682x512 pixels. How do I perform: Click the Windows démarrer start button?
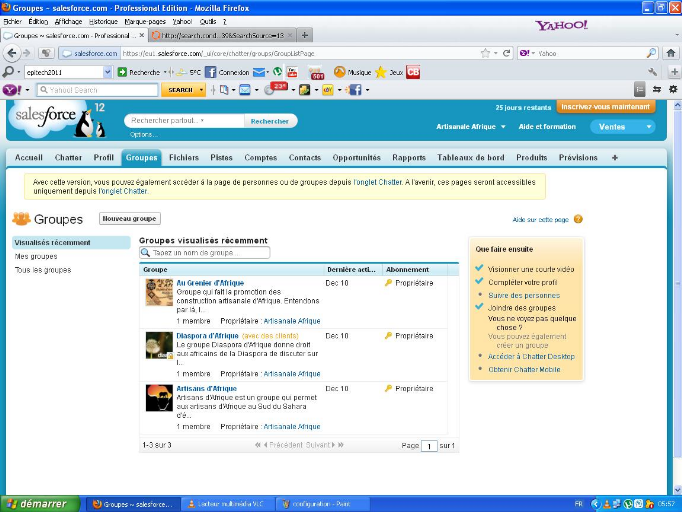point(40,504)
